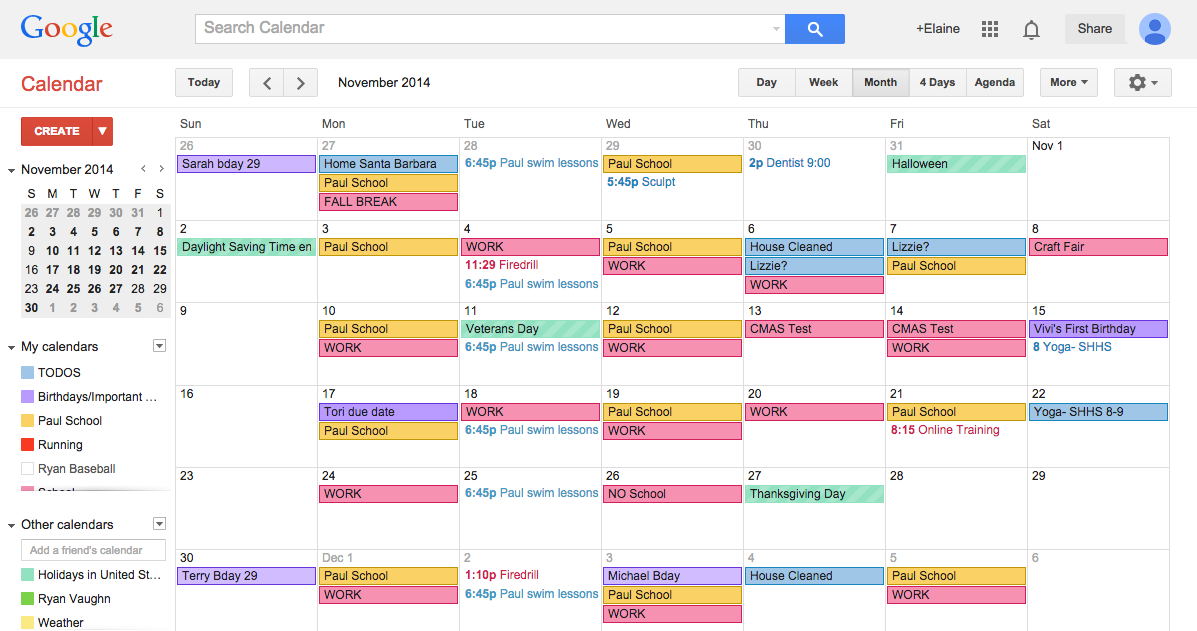Image resolution: width=1197 pixels, height=631 pixels.
Task: Click the Add a friend's calendar field
Action: click(x=93, y=550)
